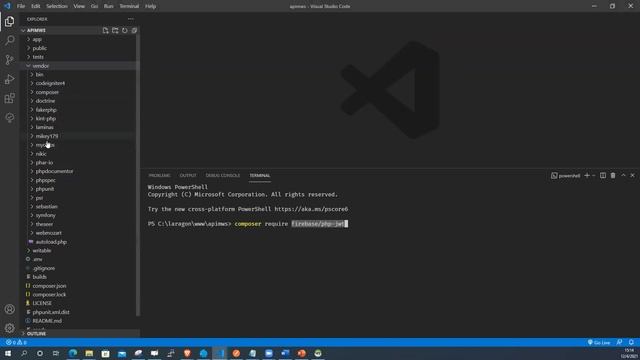Open the Accounts icon in activity bar
Screen dimensions: 640x360
[9, 309]
